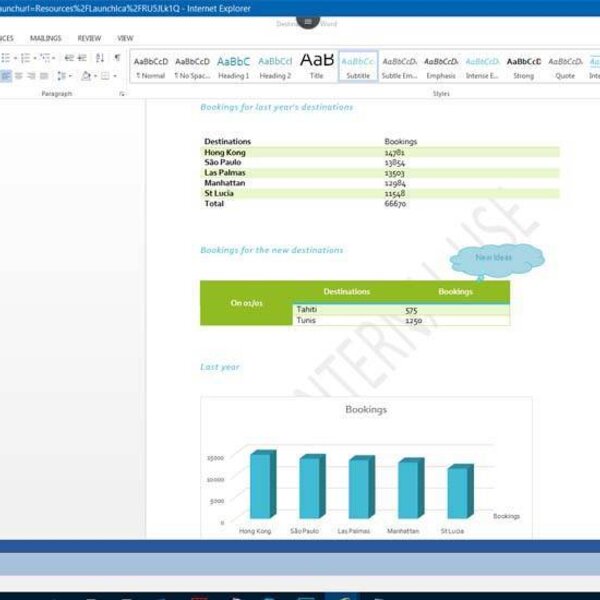Screen dimensions: 600x600
Task: Apply bullet list formatting
Action: tap(5, 58)
